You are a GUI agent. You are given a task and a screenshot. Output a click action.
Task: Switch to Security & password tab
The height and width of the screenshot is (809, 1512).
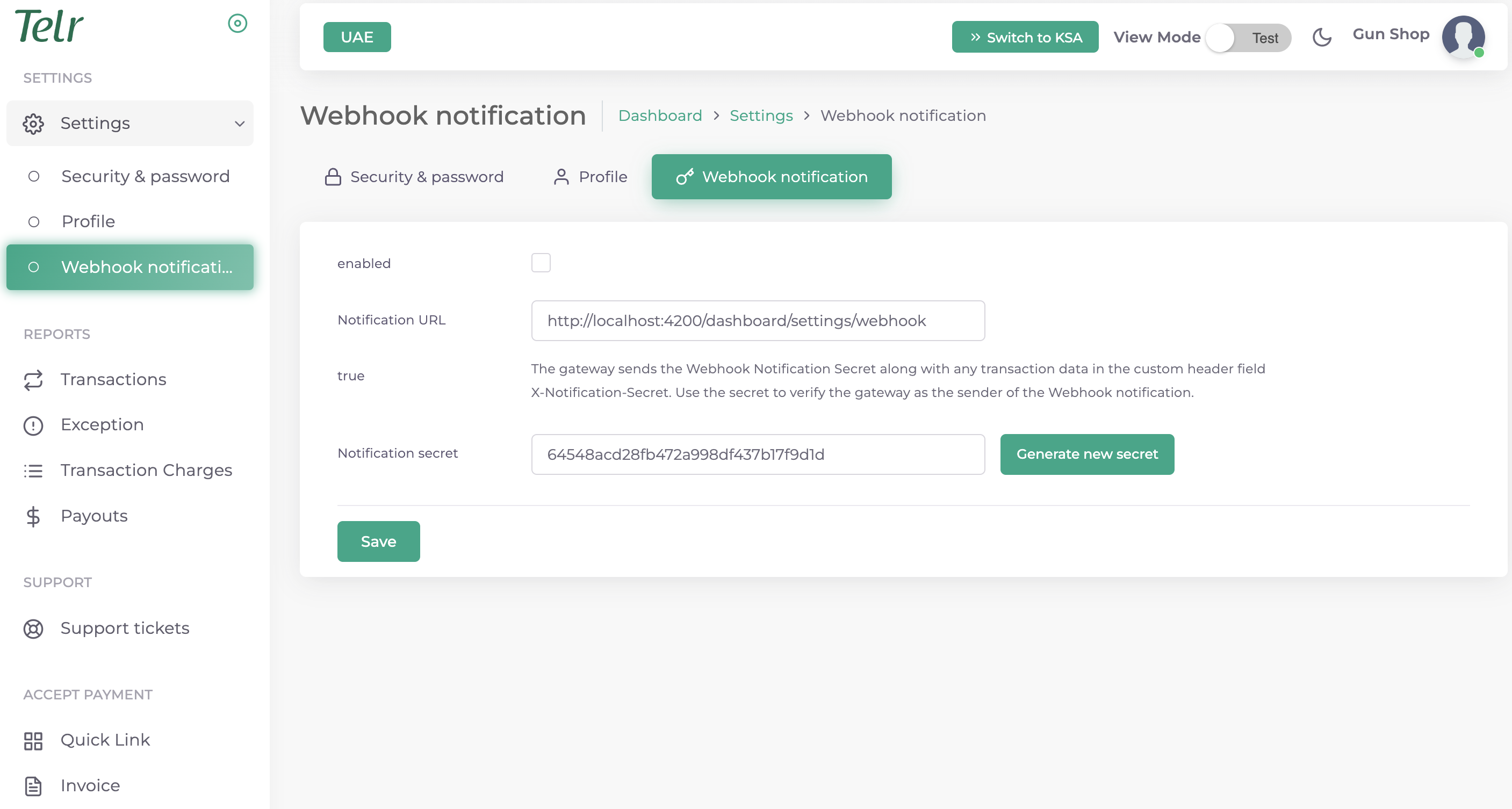[414, 177]
